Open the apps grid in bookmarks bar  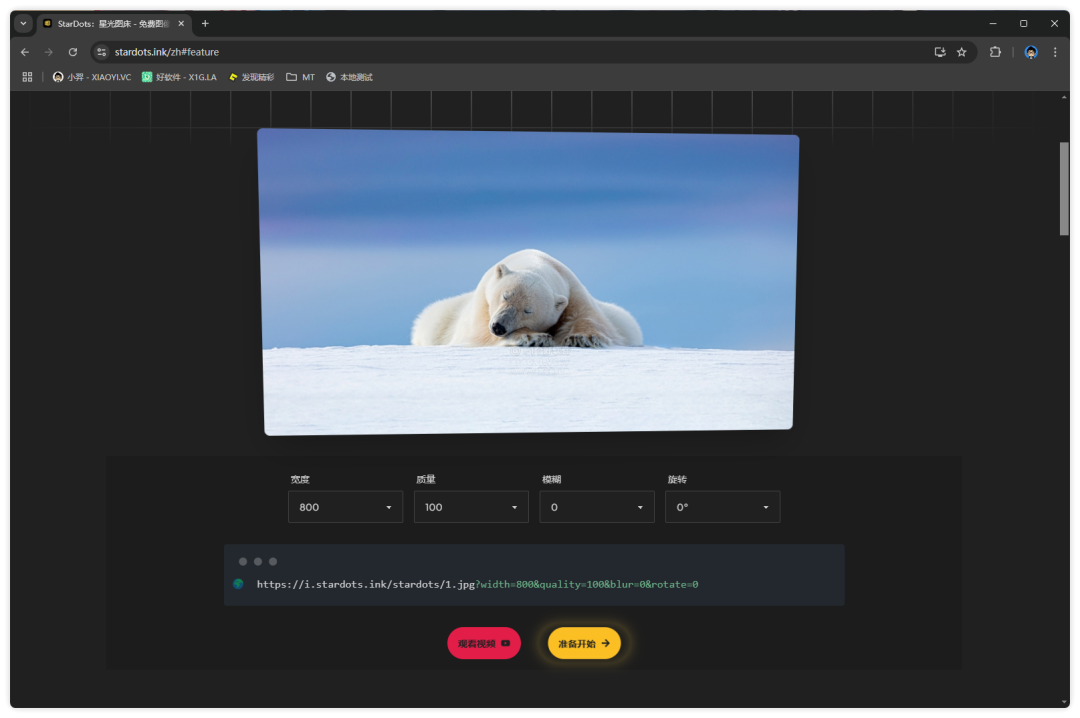click(x=27, y=77)
